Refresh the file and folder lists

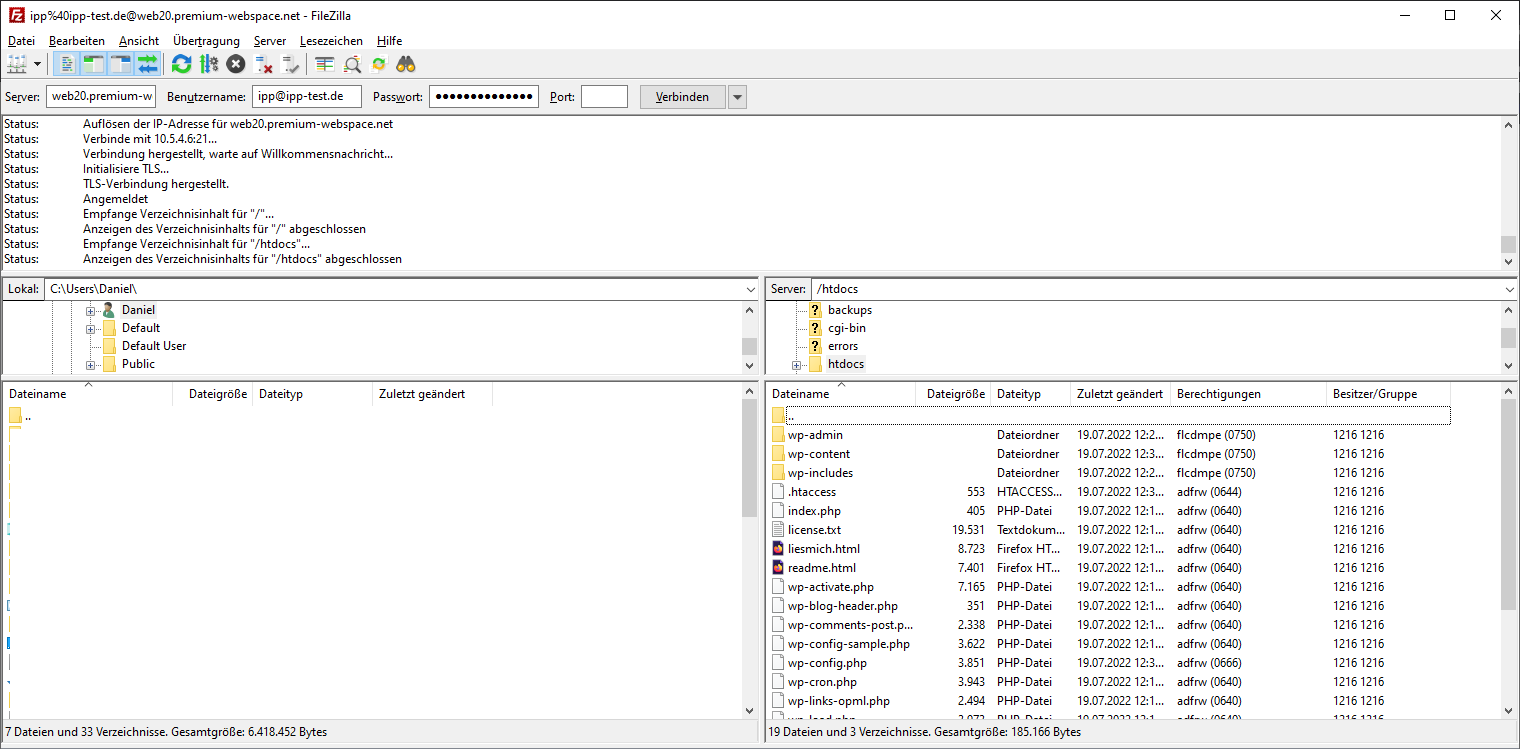[181, 64]
